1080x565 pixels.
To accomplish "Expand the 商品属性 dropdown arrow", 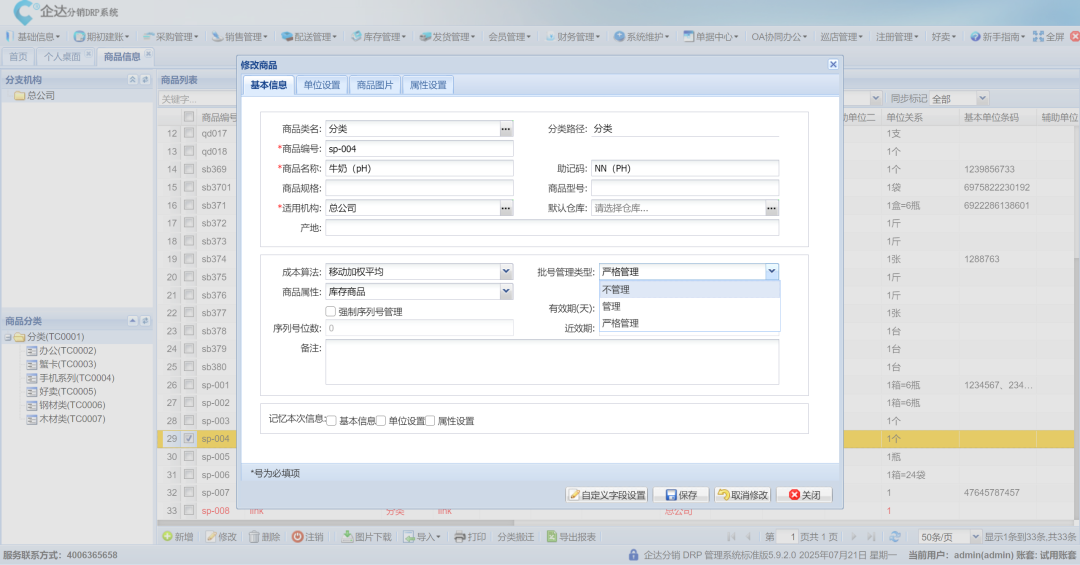I will tap(506, 292).
